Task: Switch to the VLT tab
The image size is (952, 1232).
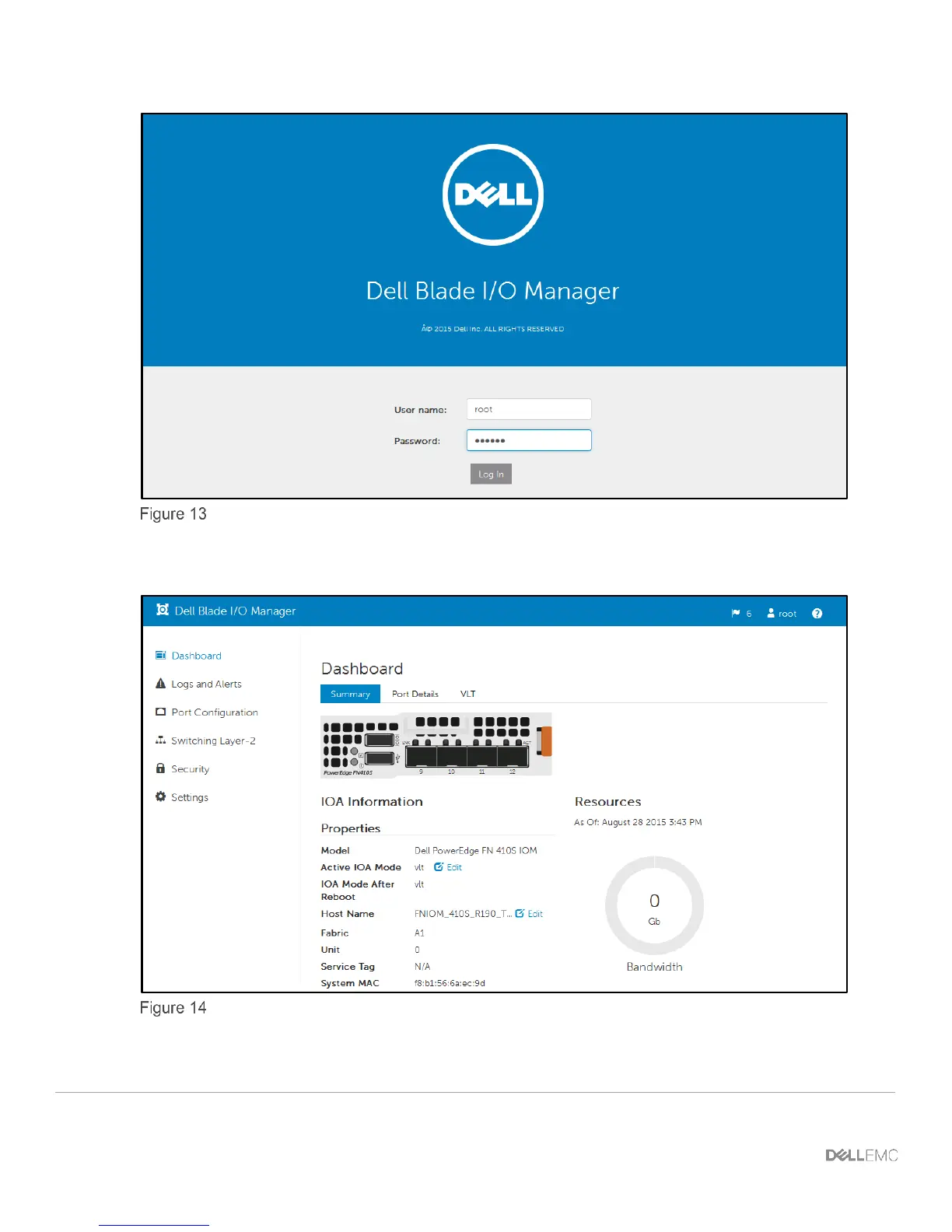Action: pos(467,694)
